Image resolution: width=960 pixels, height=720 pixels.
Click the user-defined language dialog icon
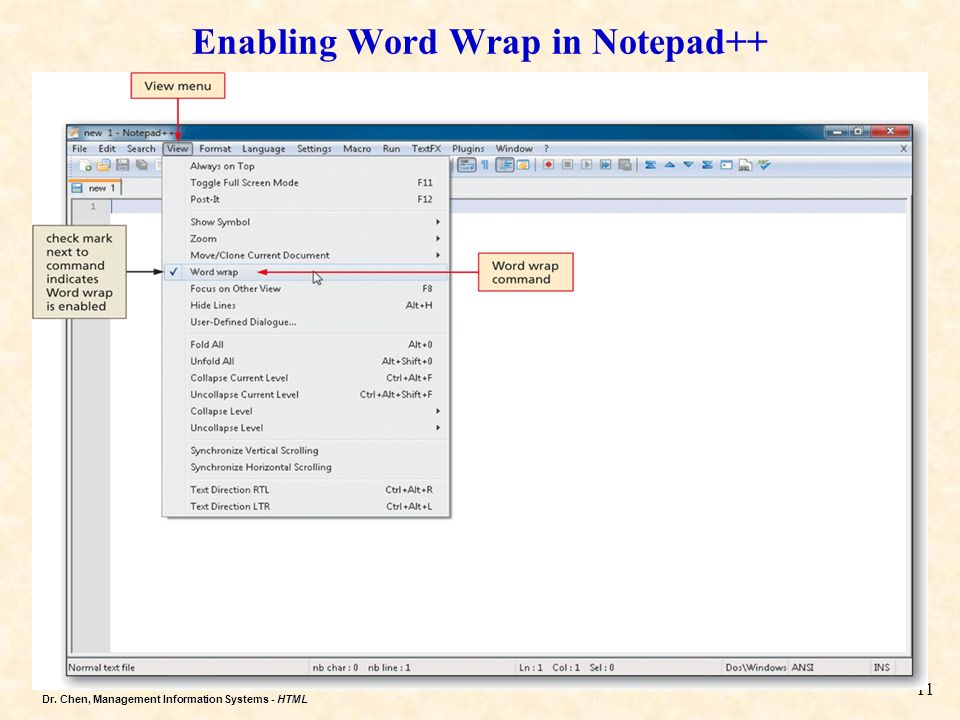tap(523, 165)
